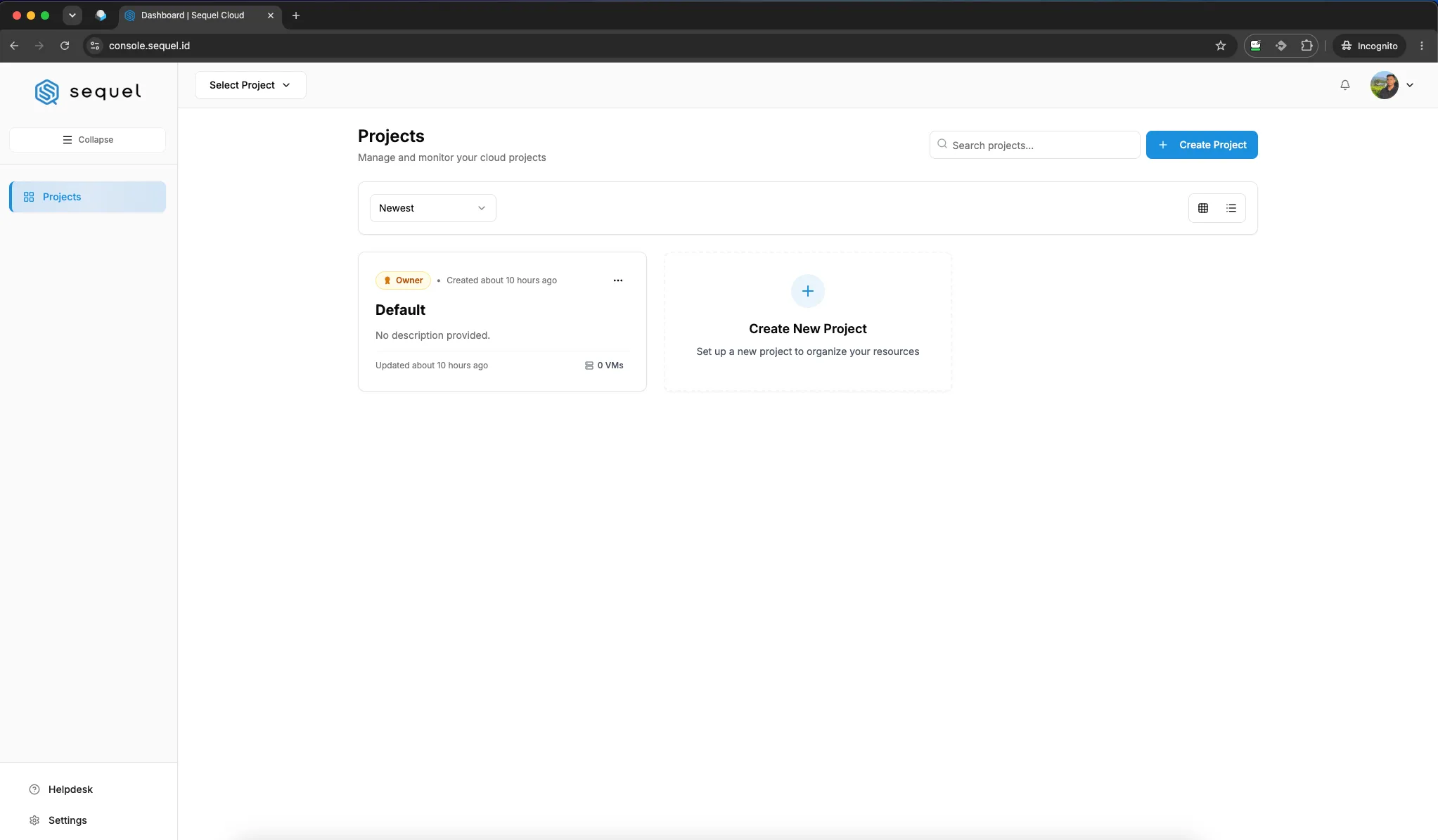Viewport: 1438px width, 840px height.
Task: Open Chrome three-dot menu
Action: 1422,46
